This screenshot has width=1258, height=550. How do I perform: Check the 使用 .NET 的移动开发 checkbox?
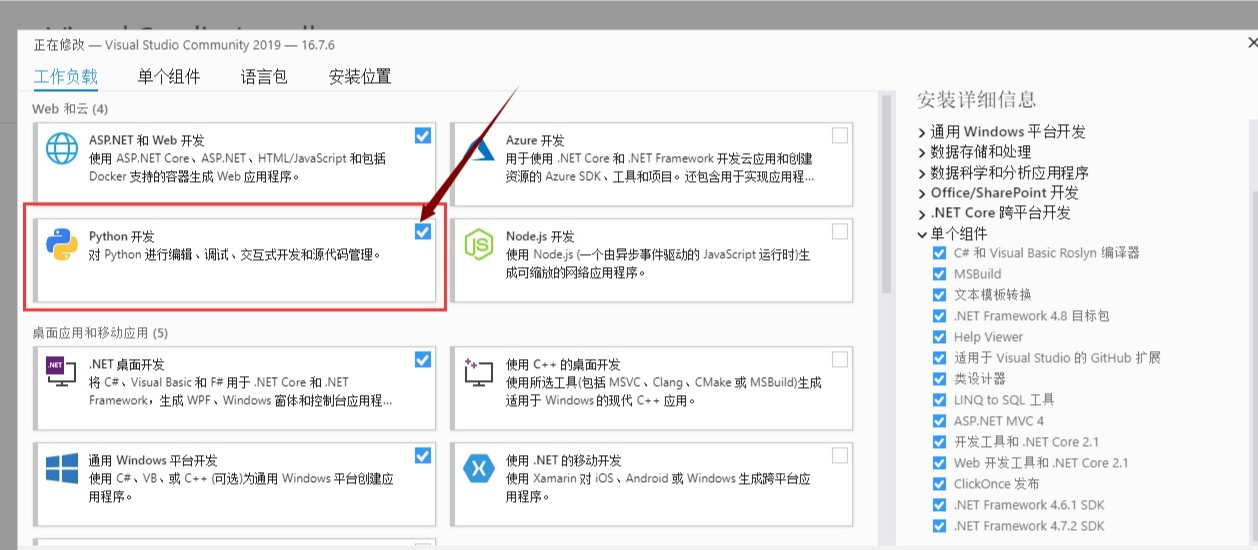pos(840,455)
